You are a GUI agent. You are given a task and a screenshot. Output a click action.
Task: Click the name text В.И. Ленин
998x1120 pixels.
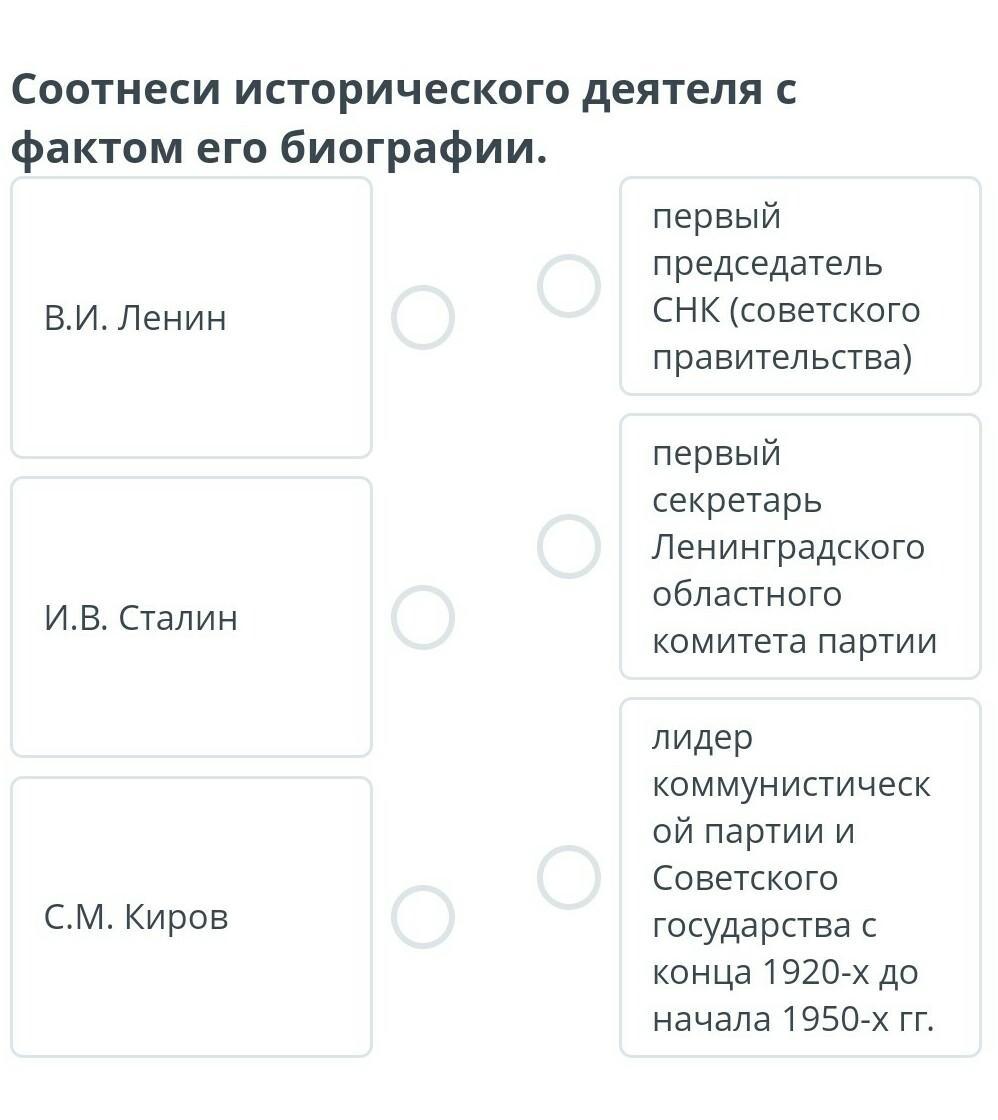coord(135,318)
